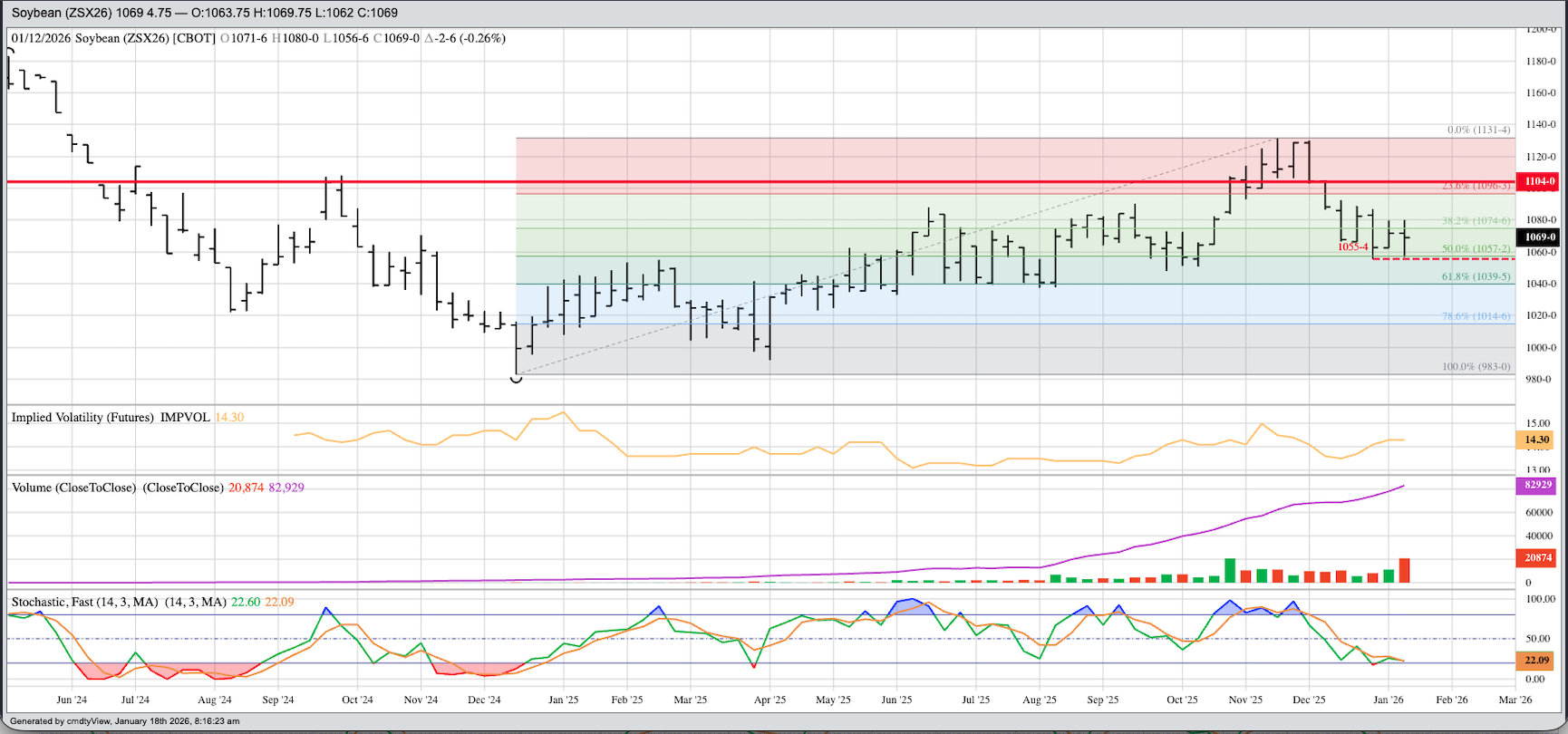
Task: Click the Stochastic, Fast indicator title
Action: click(84, 602)
